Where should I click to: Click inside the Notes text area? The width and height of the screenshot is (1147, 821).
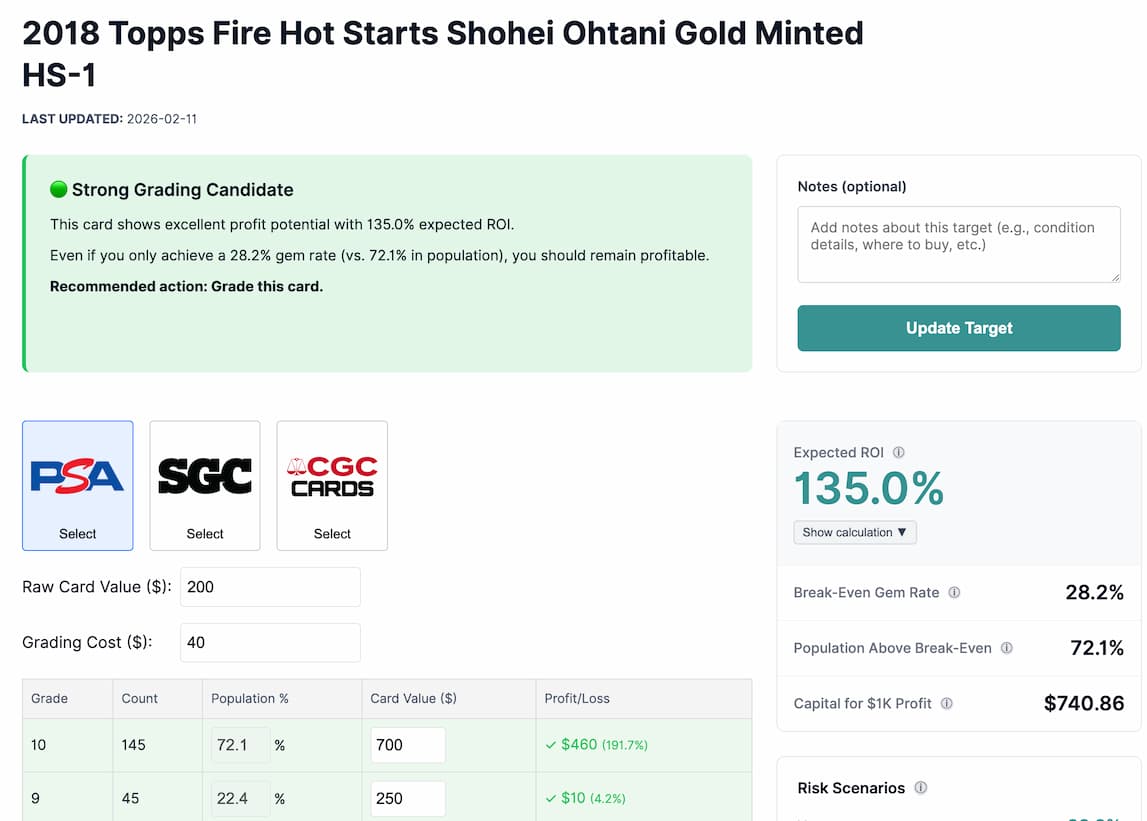click(x=958, y=244)
